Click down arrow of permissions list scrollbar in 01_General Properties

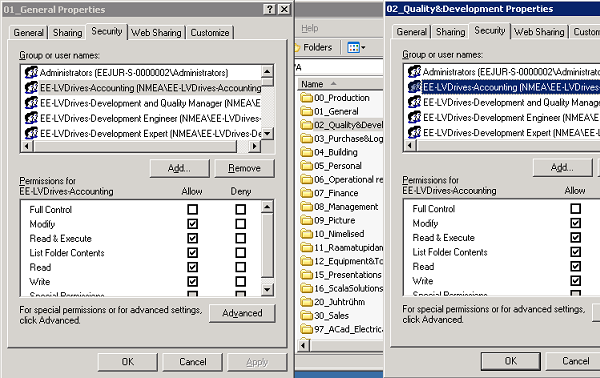point(267,289)
